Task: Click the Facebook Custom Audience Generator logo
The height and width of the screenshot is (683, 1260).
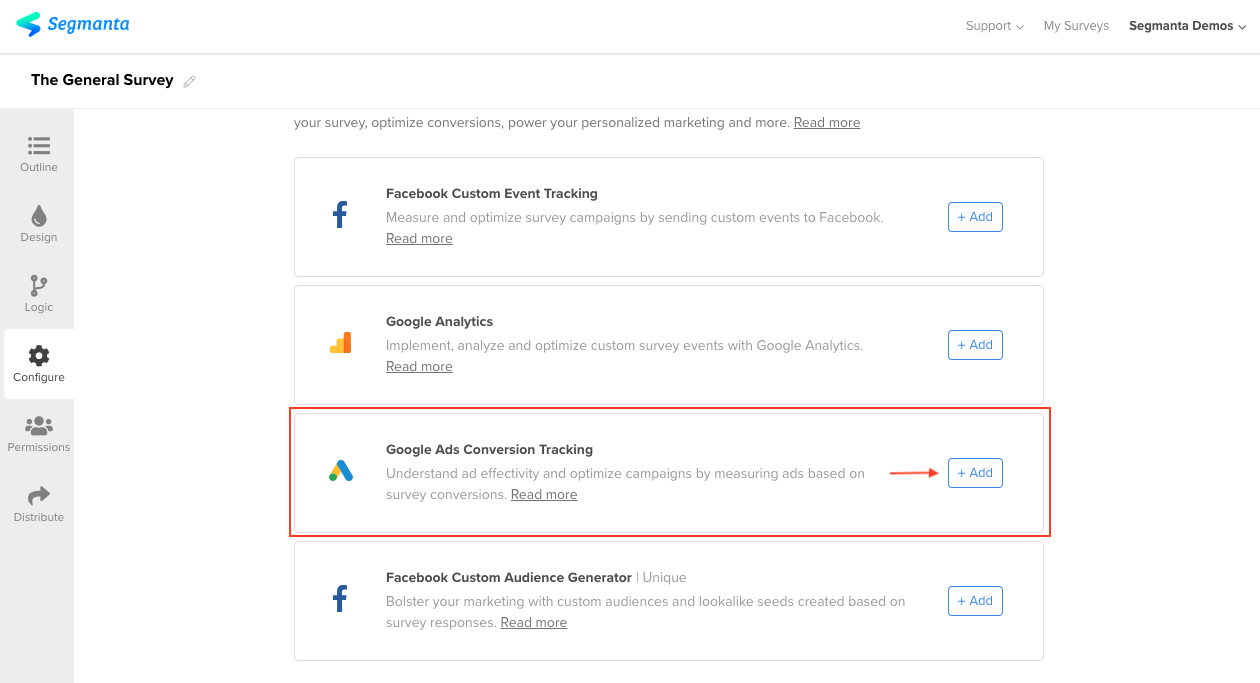Action: click(x=340, y=599)
